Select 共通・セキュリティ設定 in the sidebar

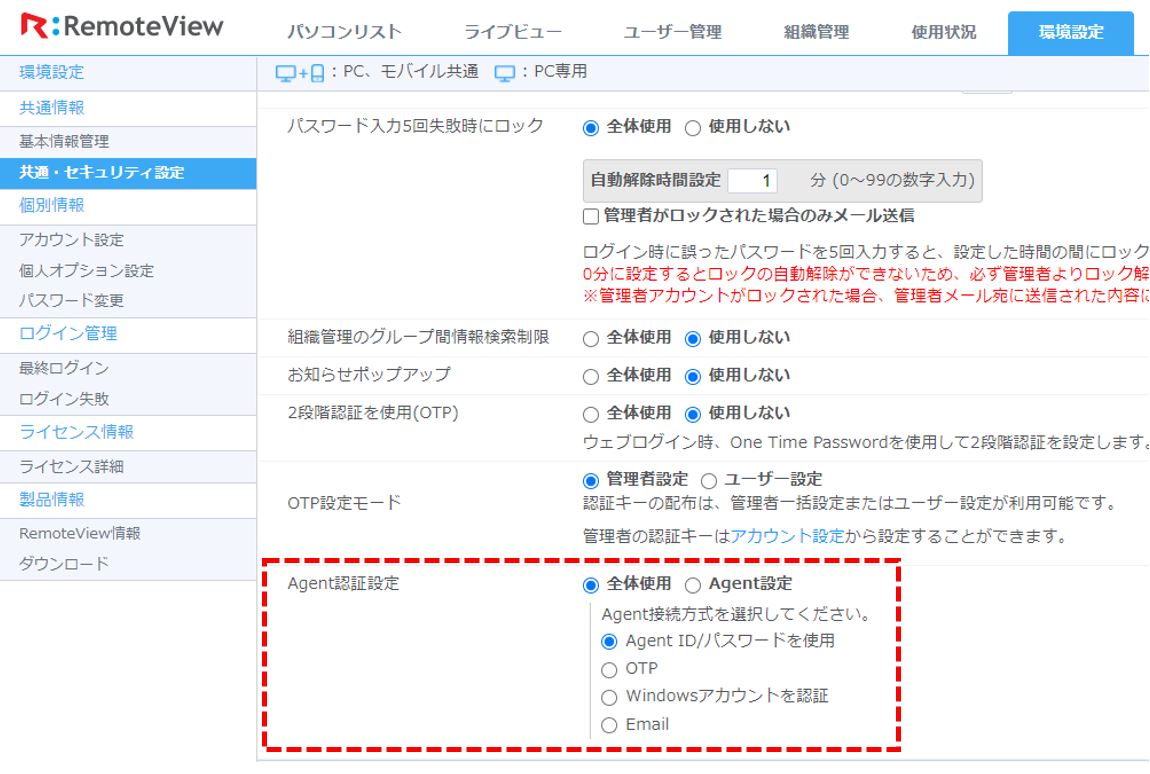(x=128, y=173)
